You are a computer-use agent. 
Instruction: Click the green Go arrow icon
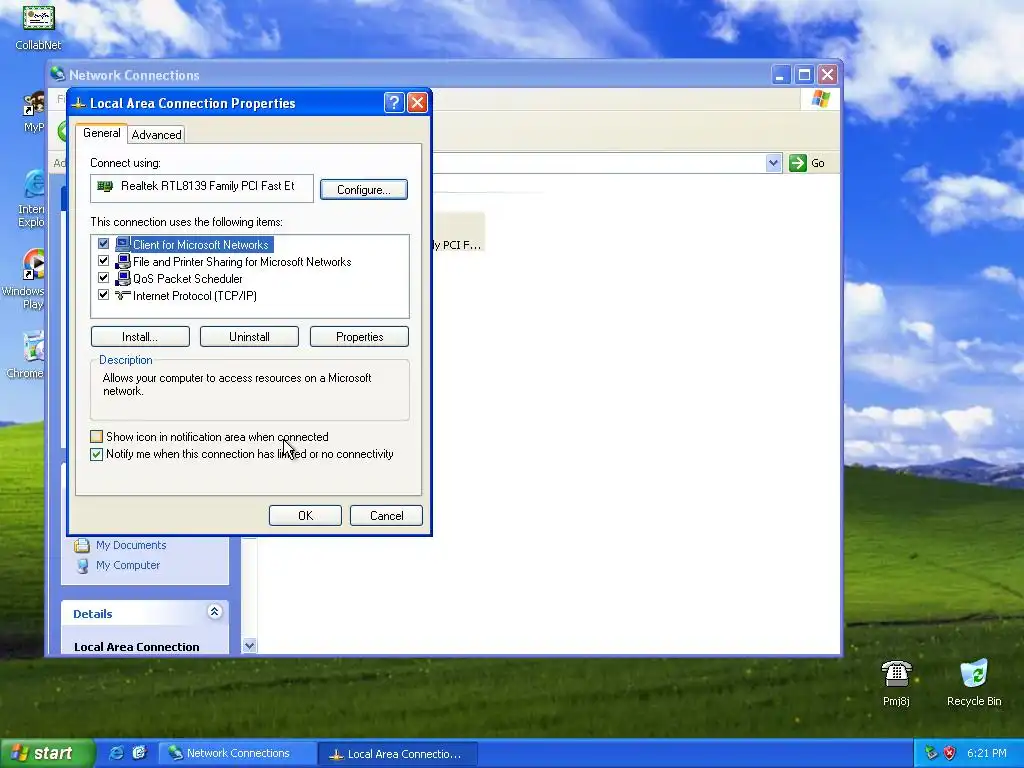[x=797, y=163]
